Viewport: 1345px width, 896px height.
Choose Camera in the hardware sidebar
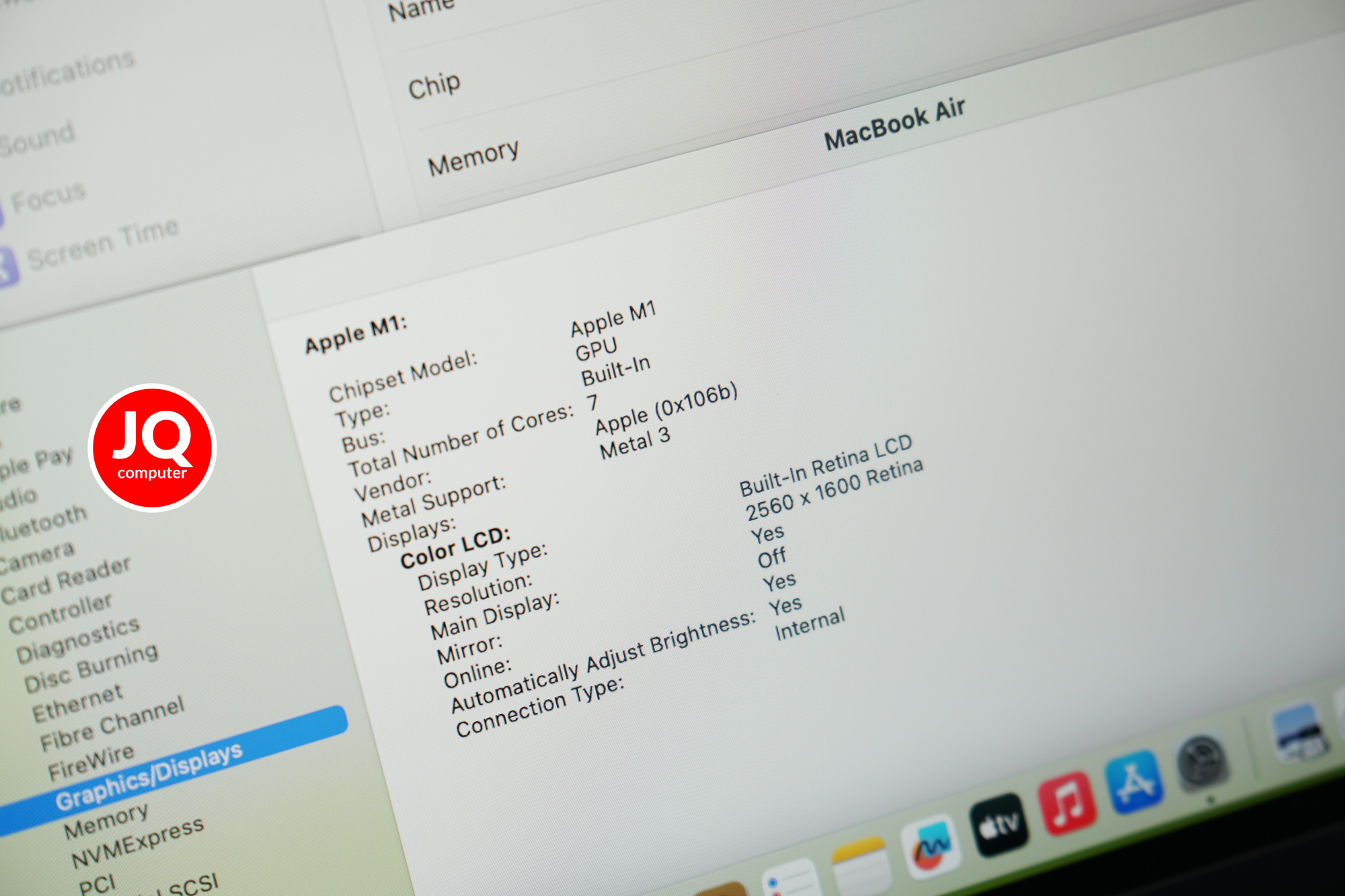coord(37,558)
